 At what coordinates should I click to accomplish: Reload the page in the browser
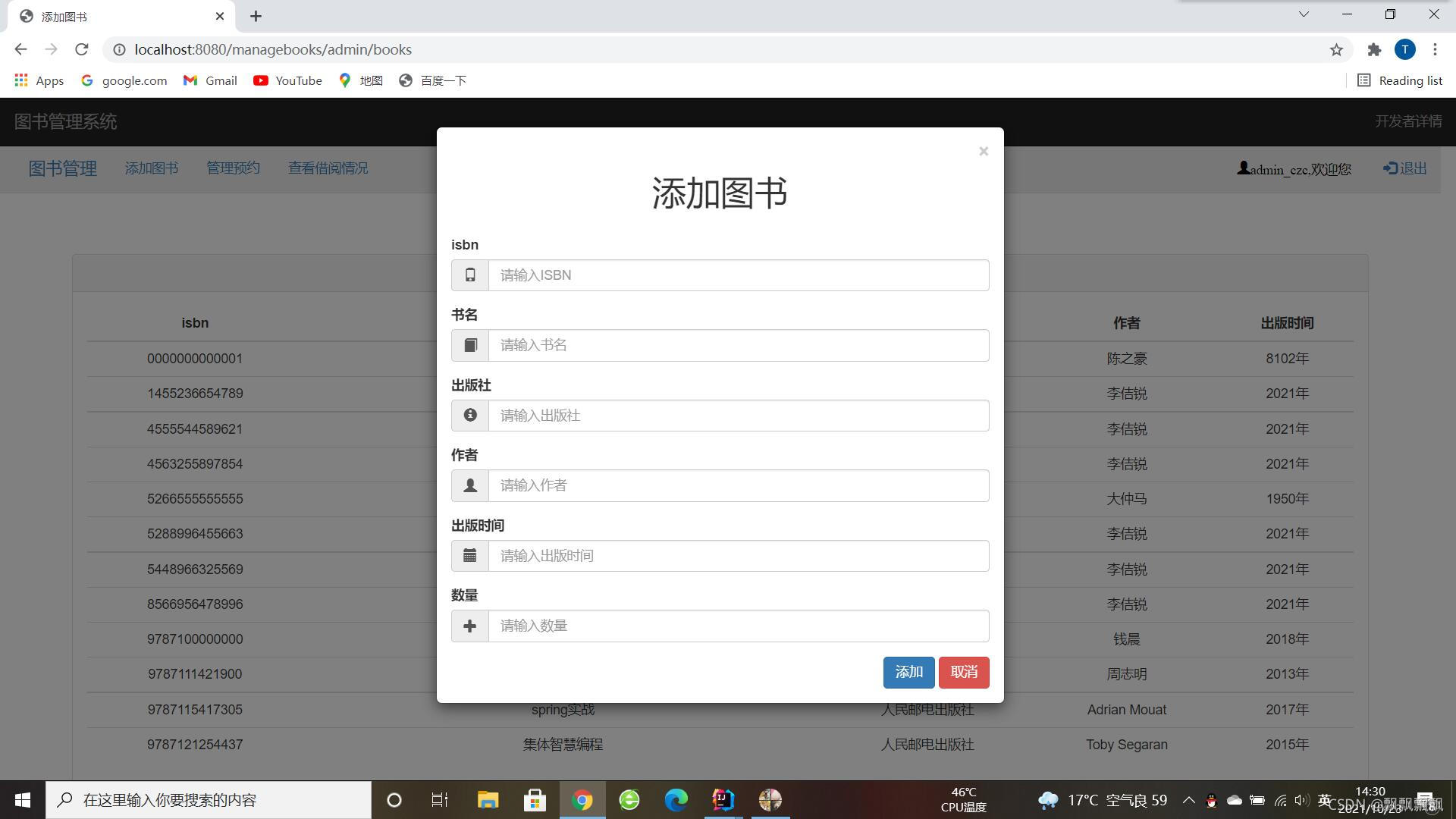(x=82, y=50)
